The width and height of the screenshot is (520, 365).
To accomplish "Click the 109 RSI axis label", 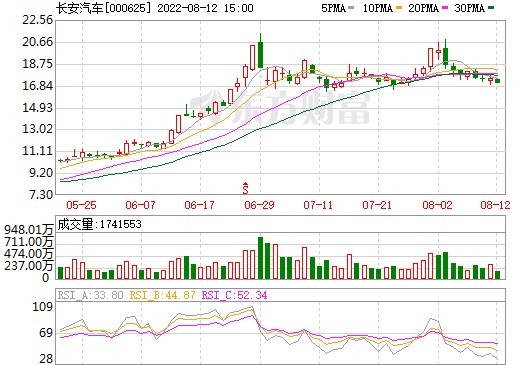I will [43, 307].
